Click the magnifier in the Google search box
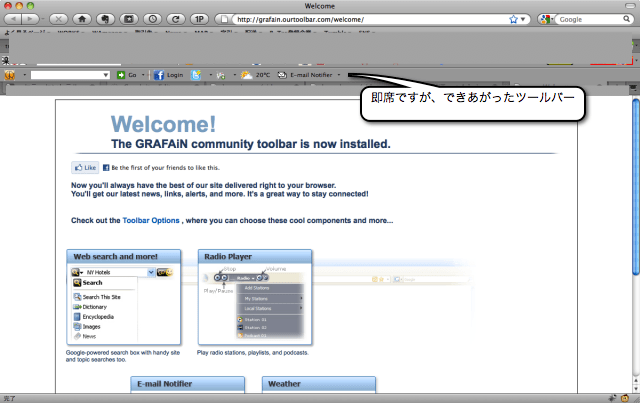This screenshot has width=640, height=403. tap(626, 19)
